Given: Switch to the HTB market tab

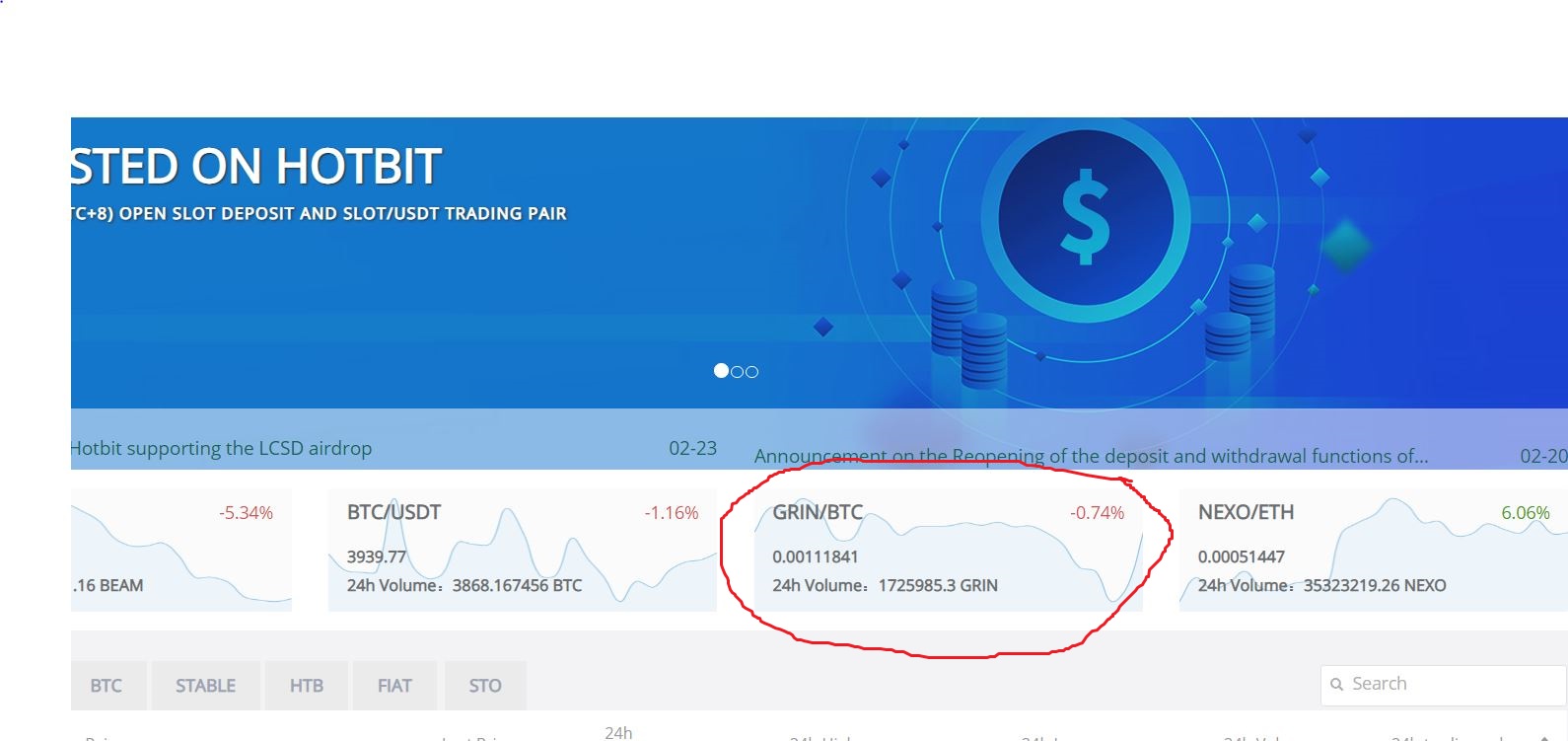Looking at the screenshot, I should point(307,686).
